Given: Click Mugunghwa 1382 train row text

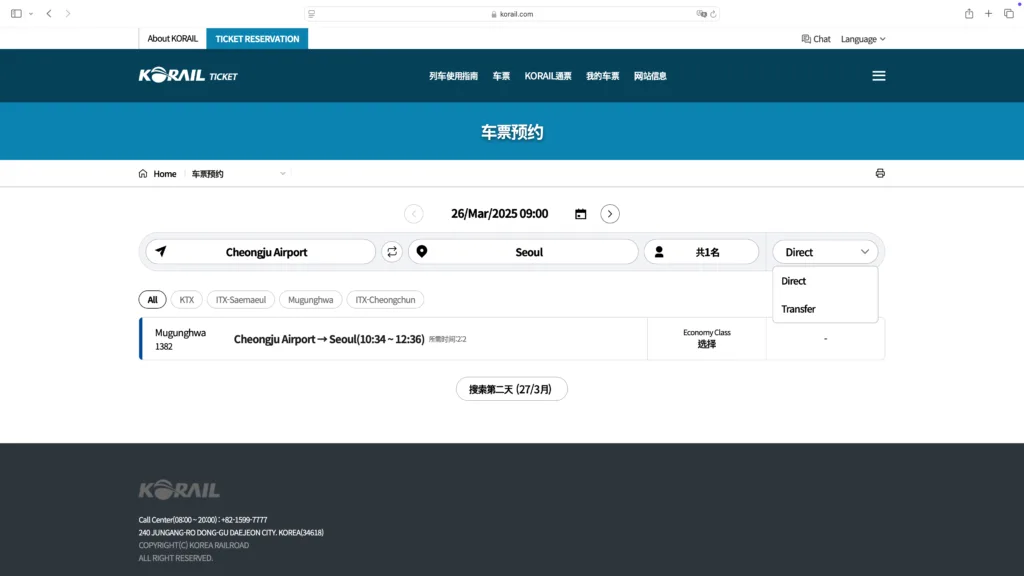Looking at the screenshot, I should (x=180, y=339).
